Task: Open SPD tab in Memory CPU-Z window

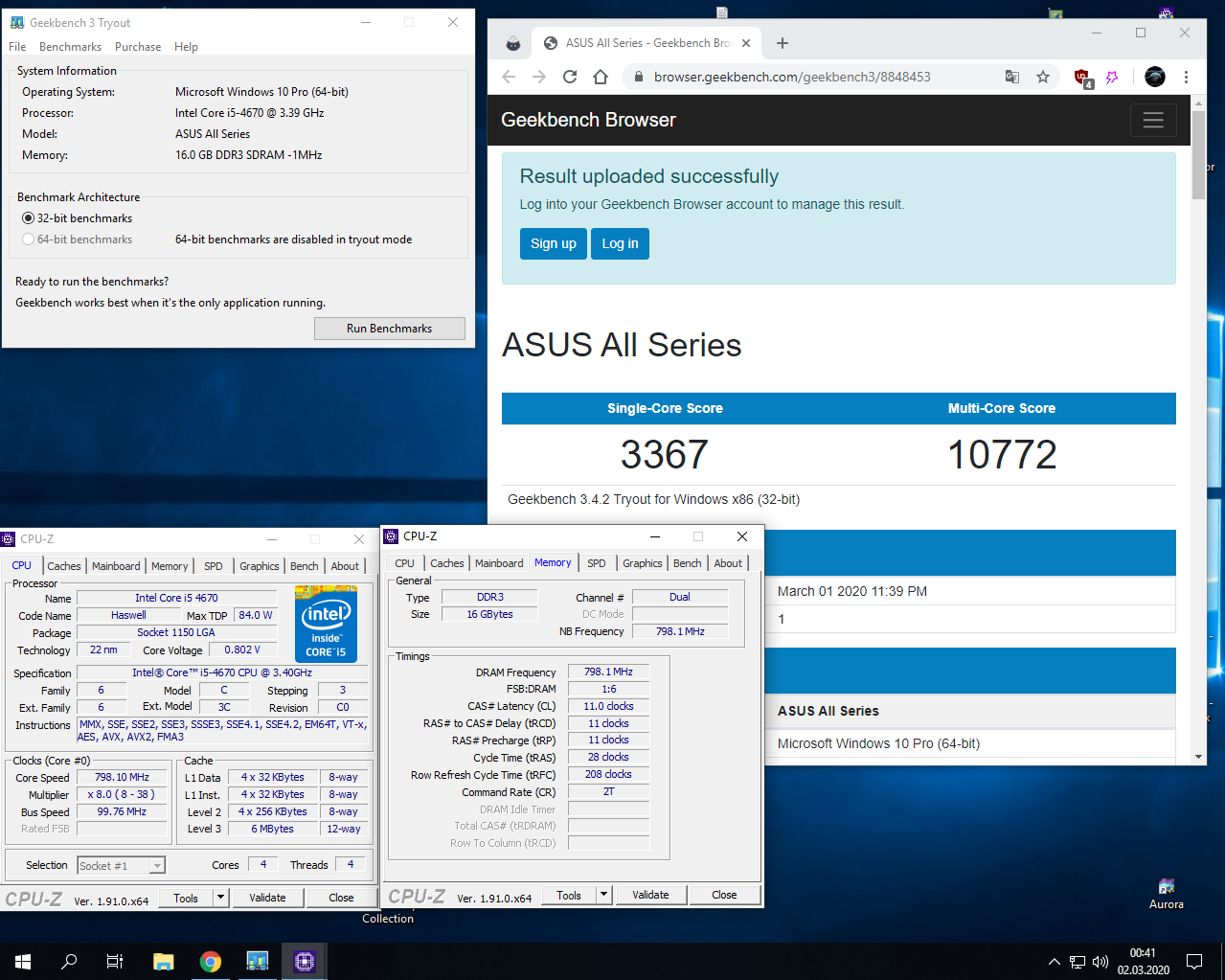Action: click(x=597, y=563)
